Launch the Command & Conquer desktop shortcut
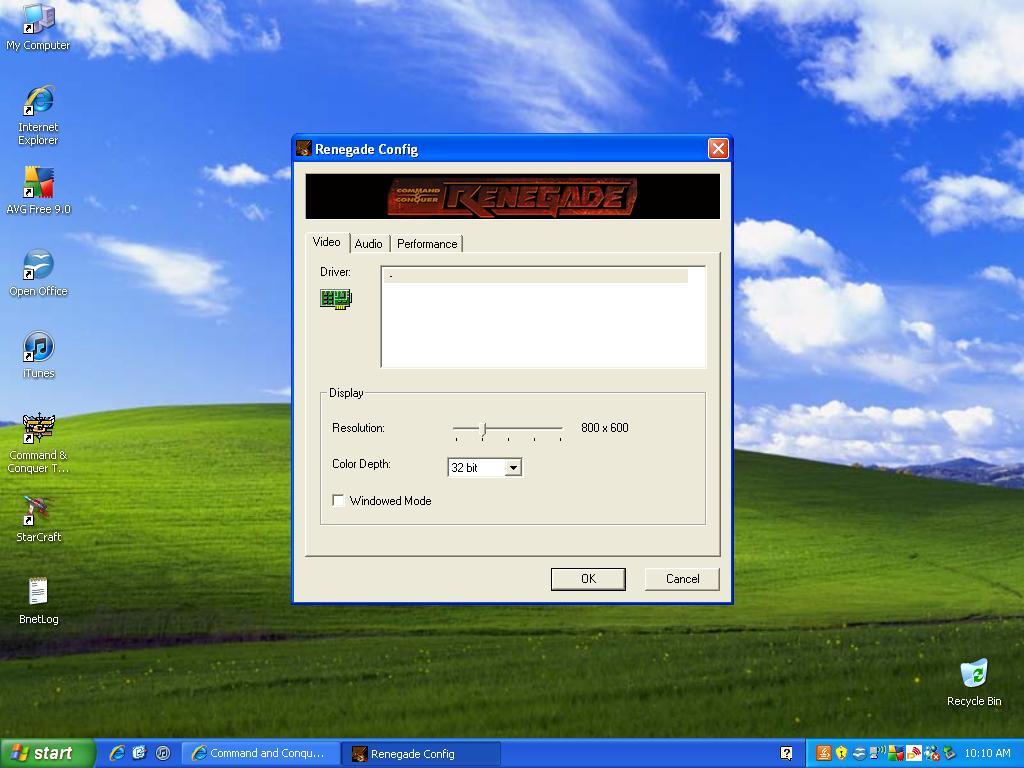Viewport: 1024px width, 768px height. point(38,430)
